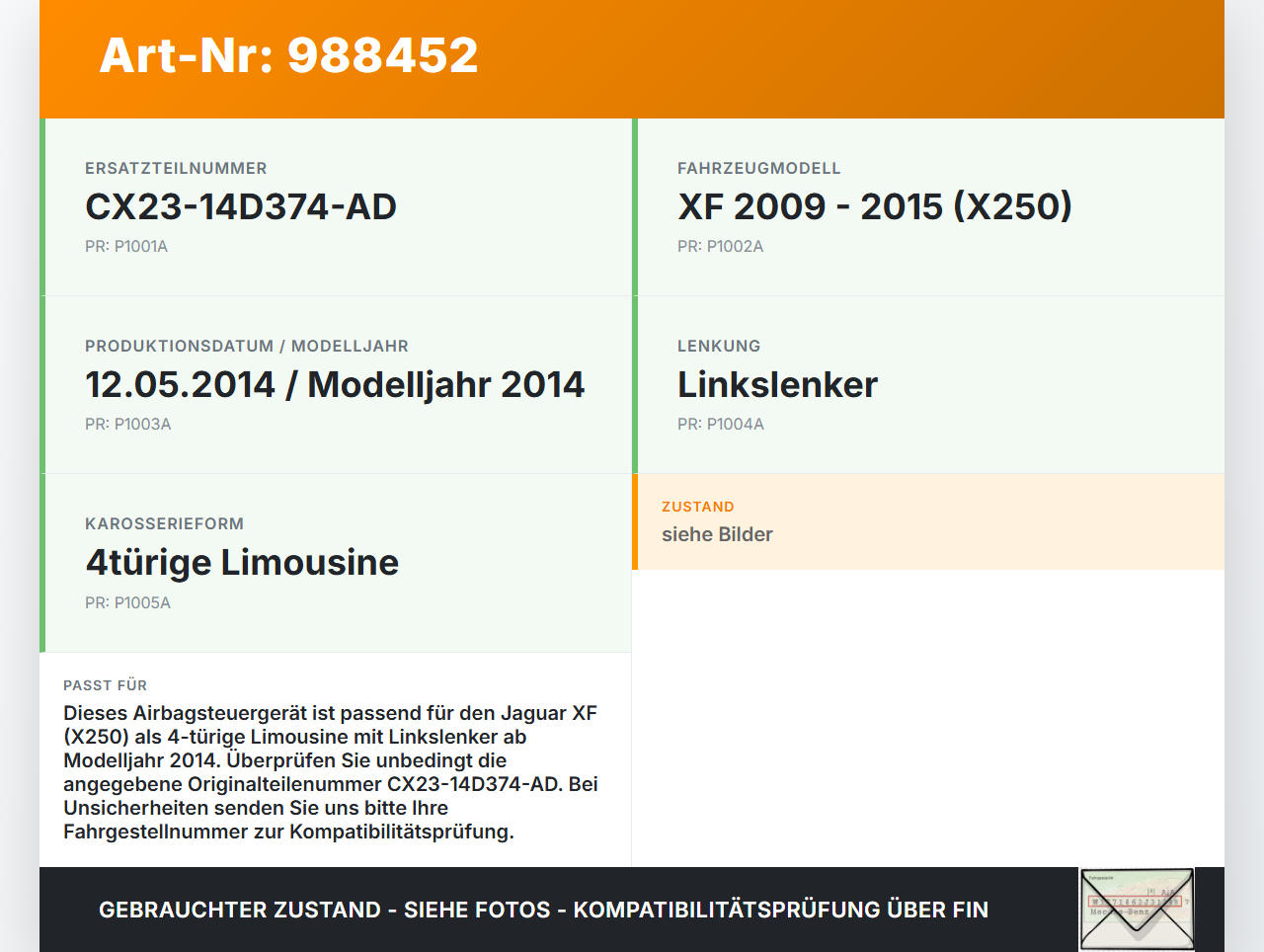Select the Linkslenker option
The height and width of the screenshot is (952, 1264).
(776, 384)
